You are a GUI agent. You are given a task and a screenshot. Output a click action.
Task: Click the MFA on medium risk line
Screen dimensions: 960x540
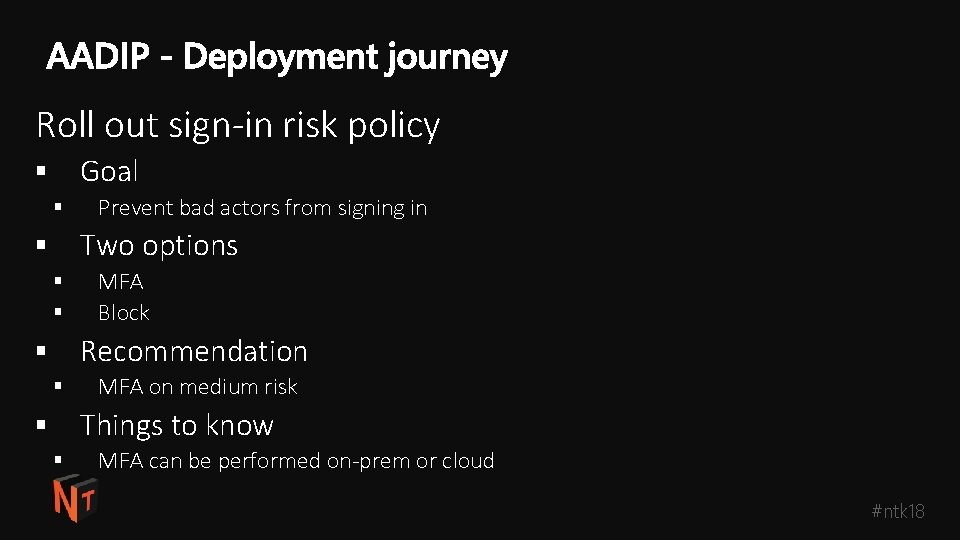[x=198, y=387]
